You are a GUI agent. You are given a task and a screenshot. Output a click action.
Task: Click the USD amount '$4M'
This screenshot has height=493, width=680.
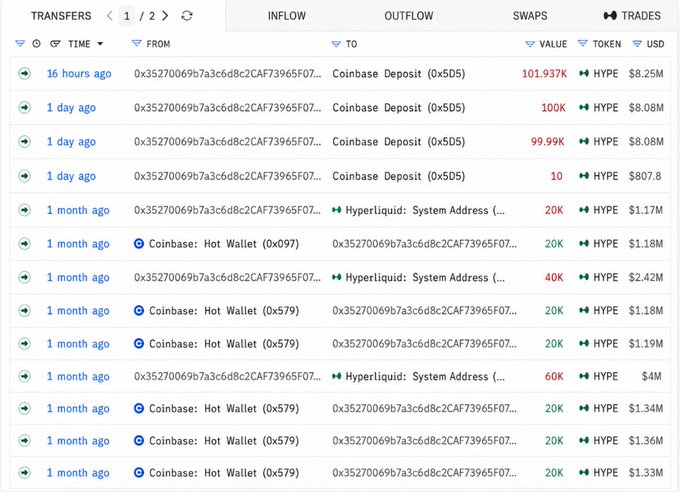651,376
